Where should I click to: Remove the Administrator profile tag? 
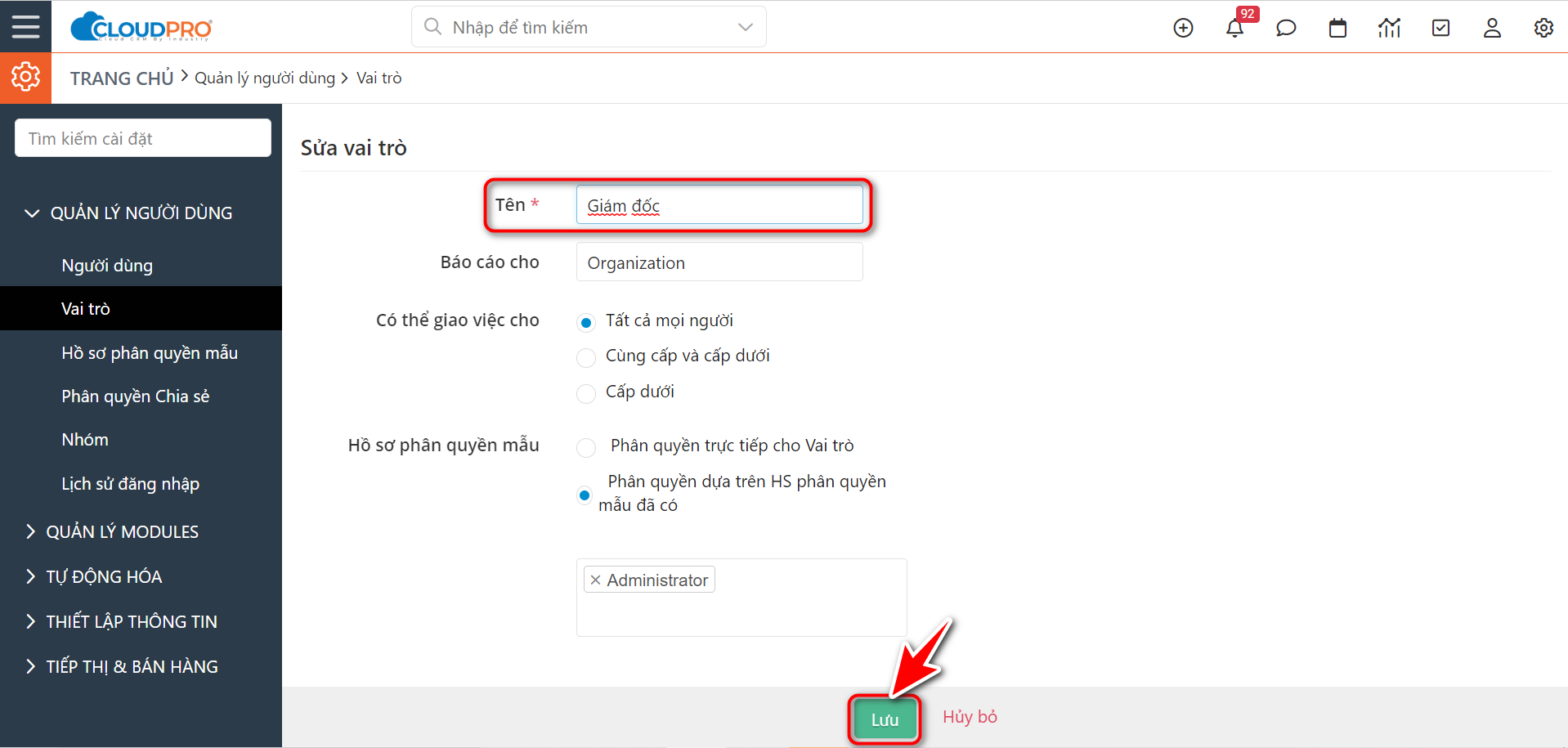click(595, 580)
